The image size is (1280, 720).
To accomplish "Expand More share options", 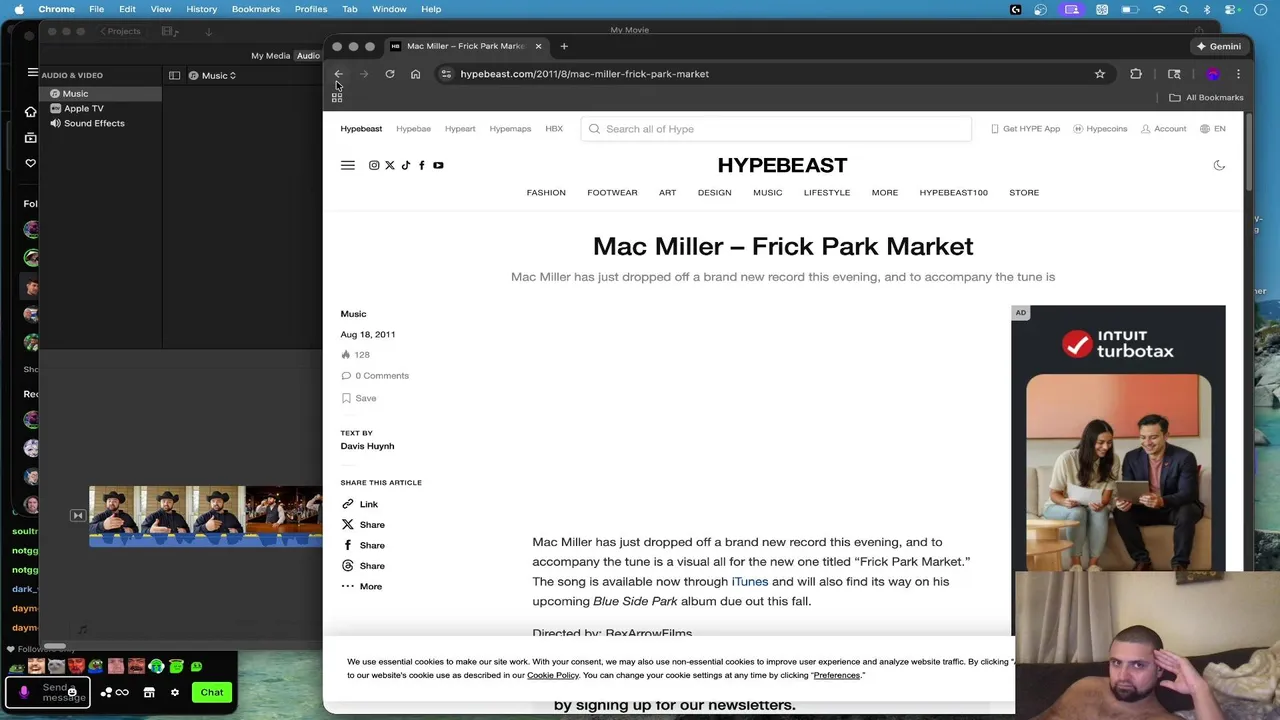I will point(361,587).
